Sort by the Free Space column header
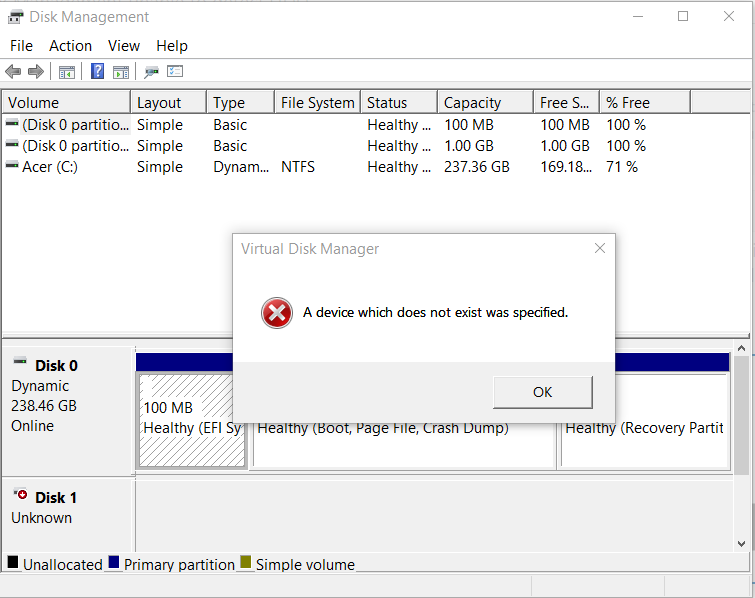 coord(566,103)
